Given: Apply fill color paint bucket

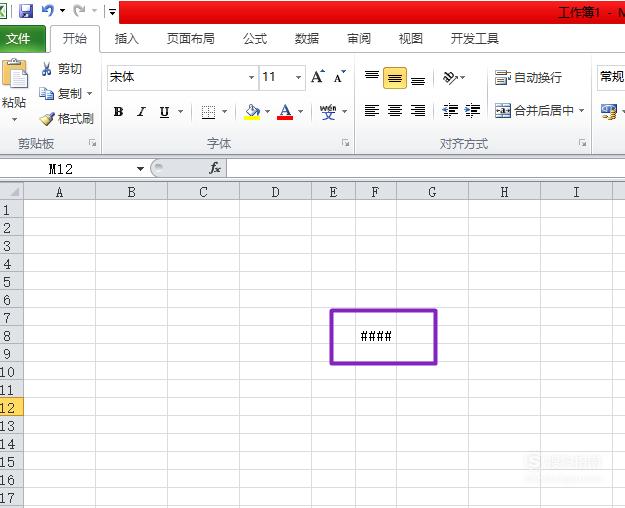Looking at the screenshot, I should coord(252,112).
